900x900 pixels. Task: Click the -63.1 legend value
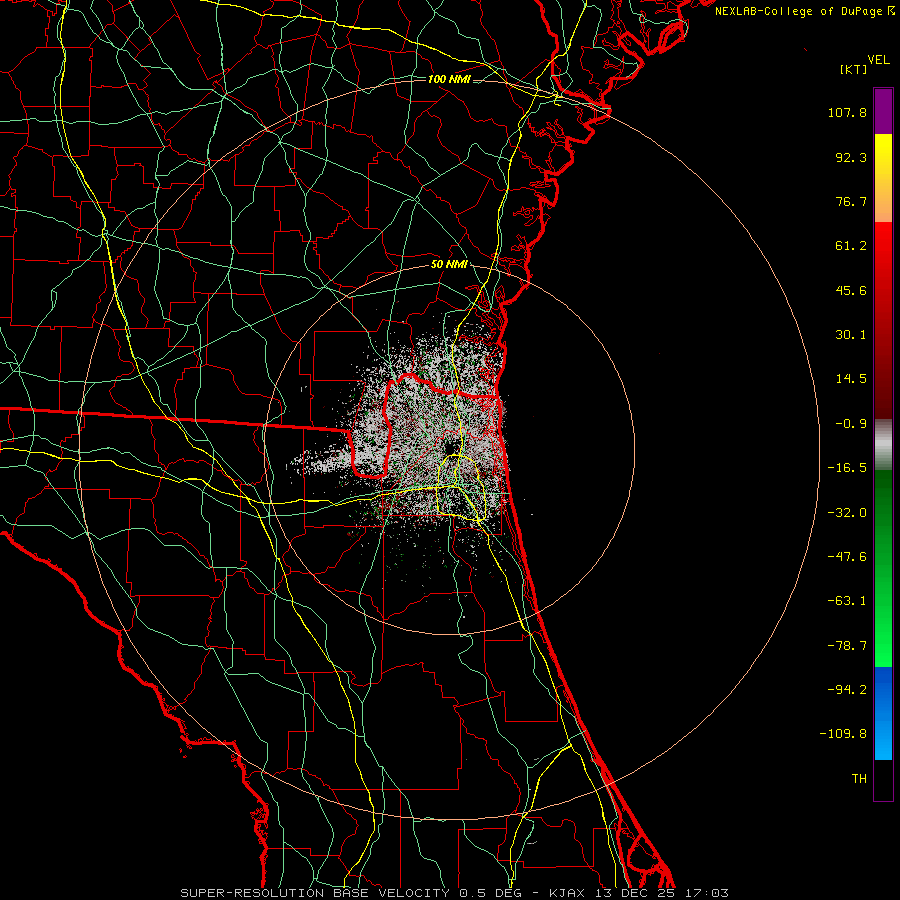click(847, 601)
